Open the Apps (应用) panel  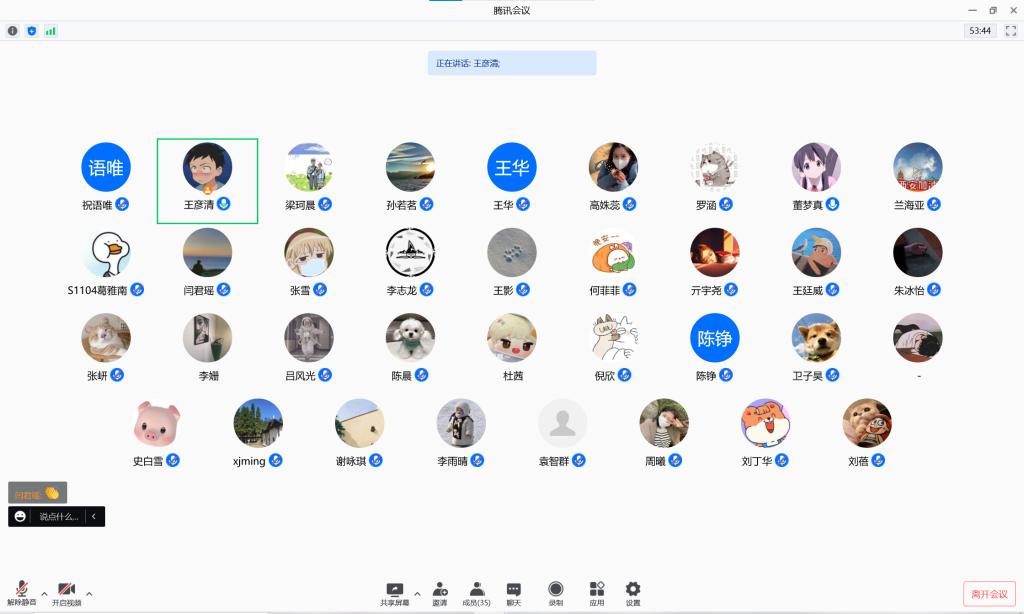pos(597,593)
